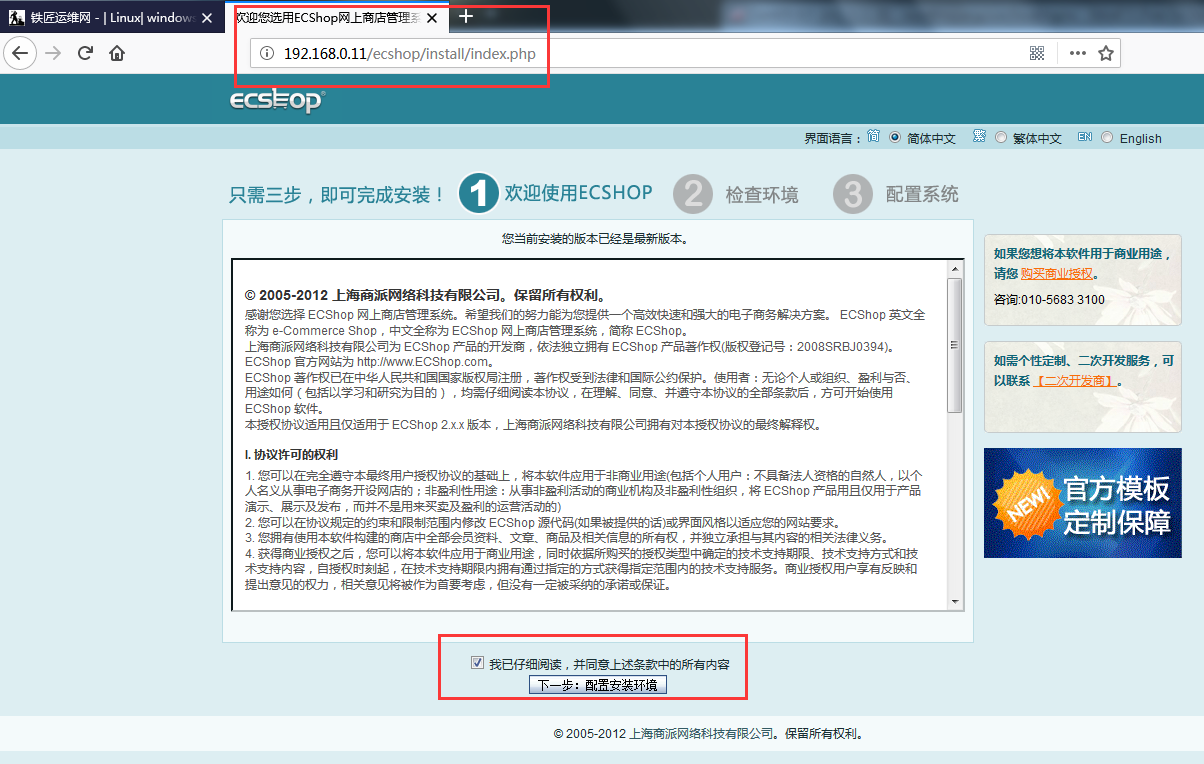Click the 检查环境 step label

click(762, 194)
